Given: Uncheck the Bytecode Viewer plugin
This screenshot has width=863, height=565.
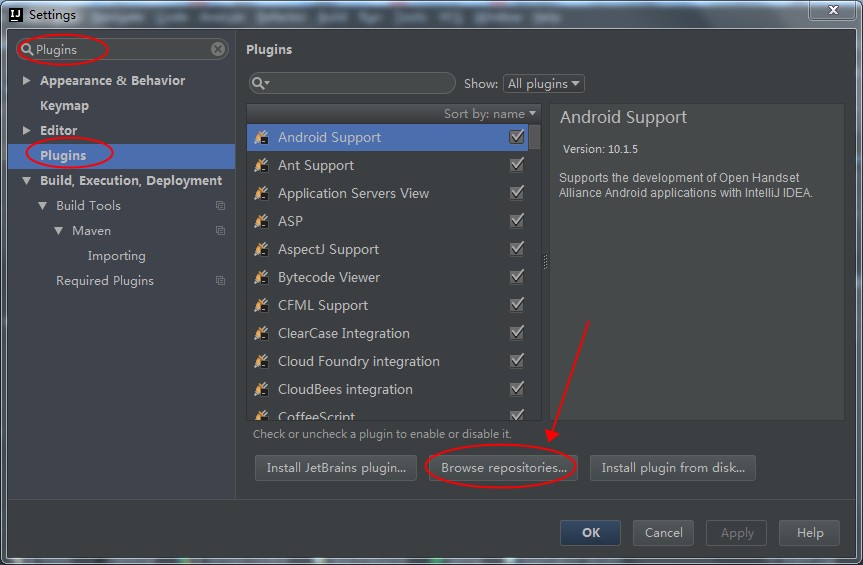Looking at the screenshot, I should click(516, 277).
